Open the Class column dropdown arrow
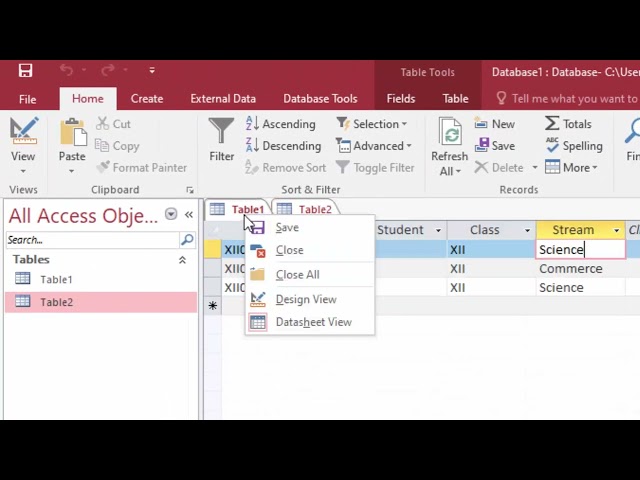This screenshot has width=640, height=480. coord(527,230)
